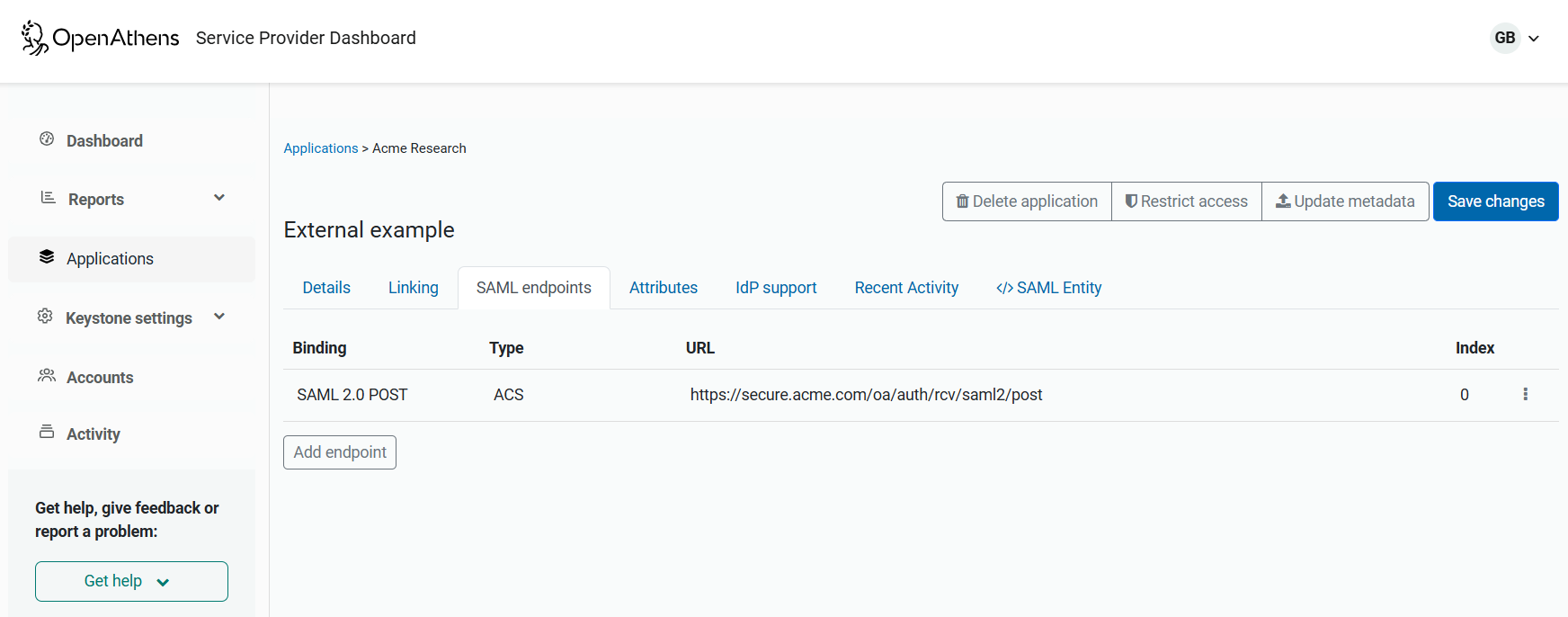This screenshot has height=617, width=1568.
Task: Click the Type column header
Action: pyautogui.click(x=506, y=348)
